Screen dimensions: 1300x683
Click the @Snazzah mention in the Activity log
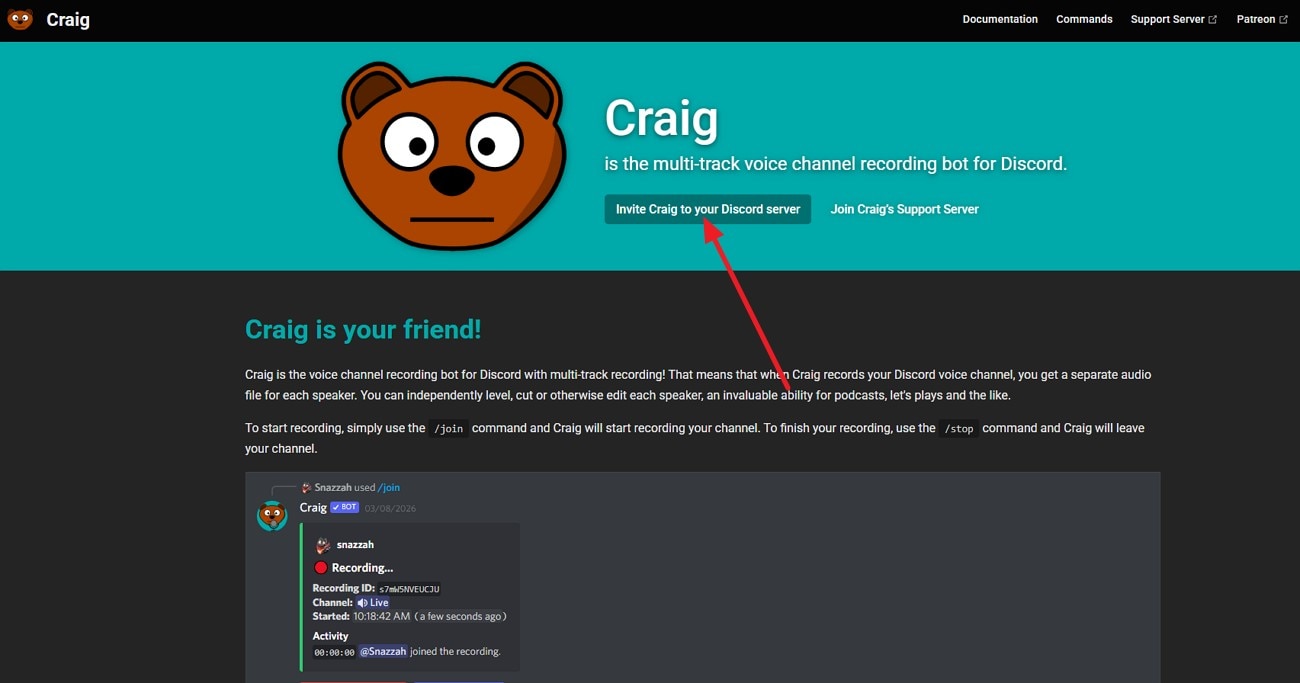point(383,651)
